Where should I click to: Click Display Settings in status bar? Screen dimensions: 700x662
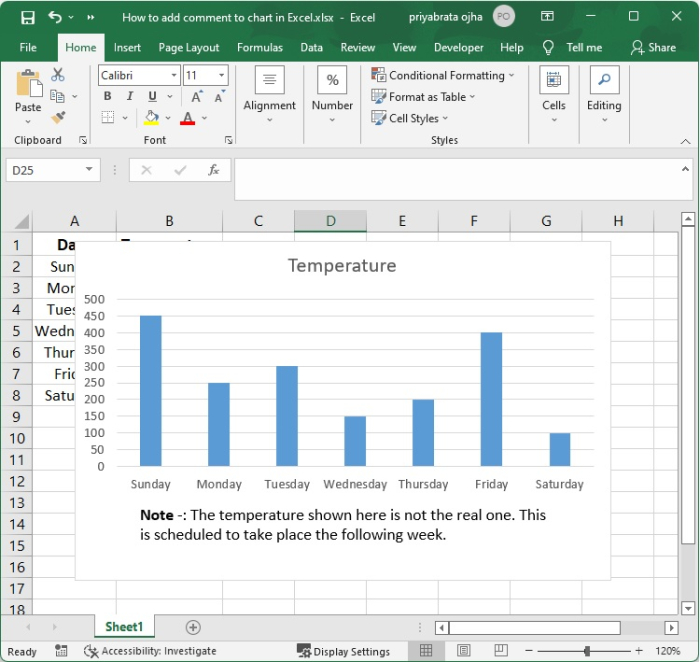(343, 651)
